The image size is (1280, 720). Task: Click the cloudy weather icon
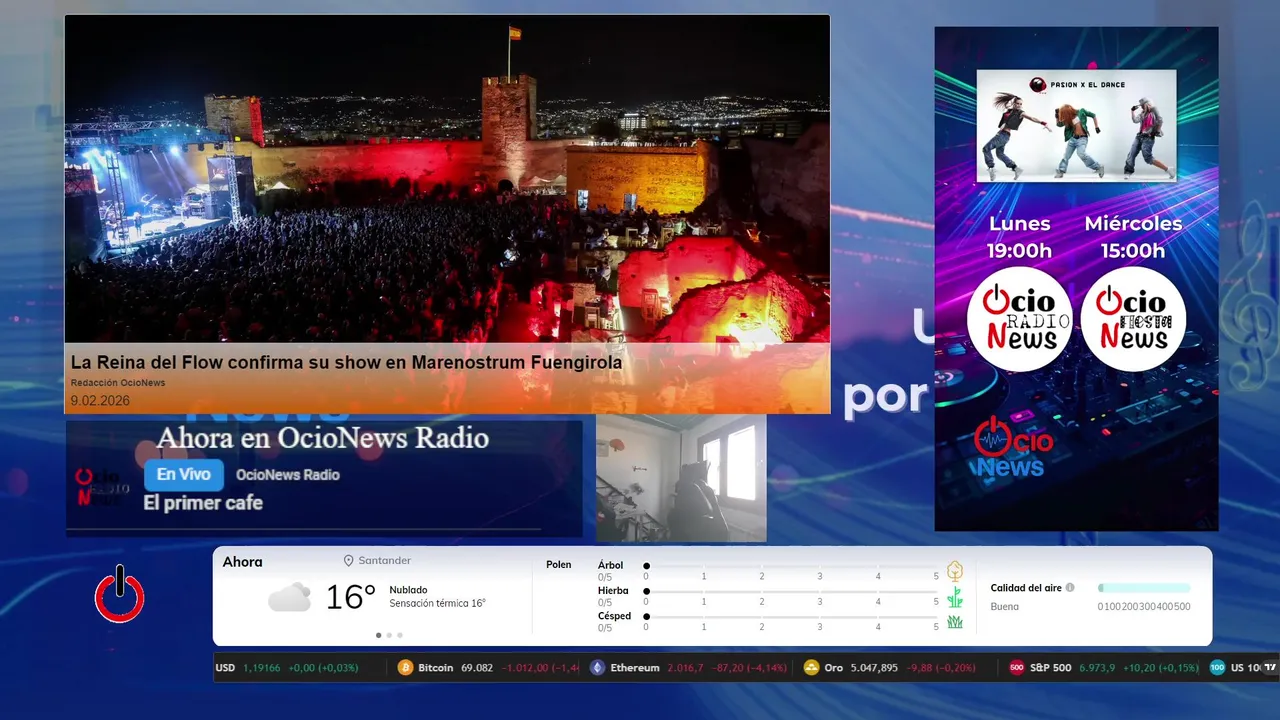click(289, 598)
